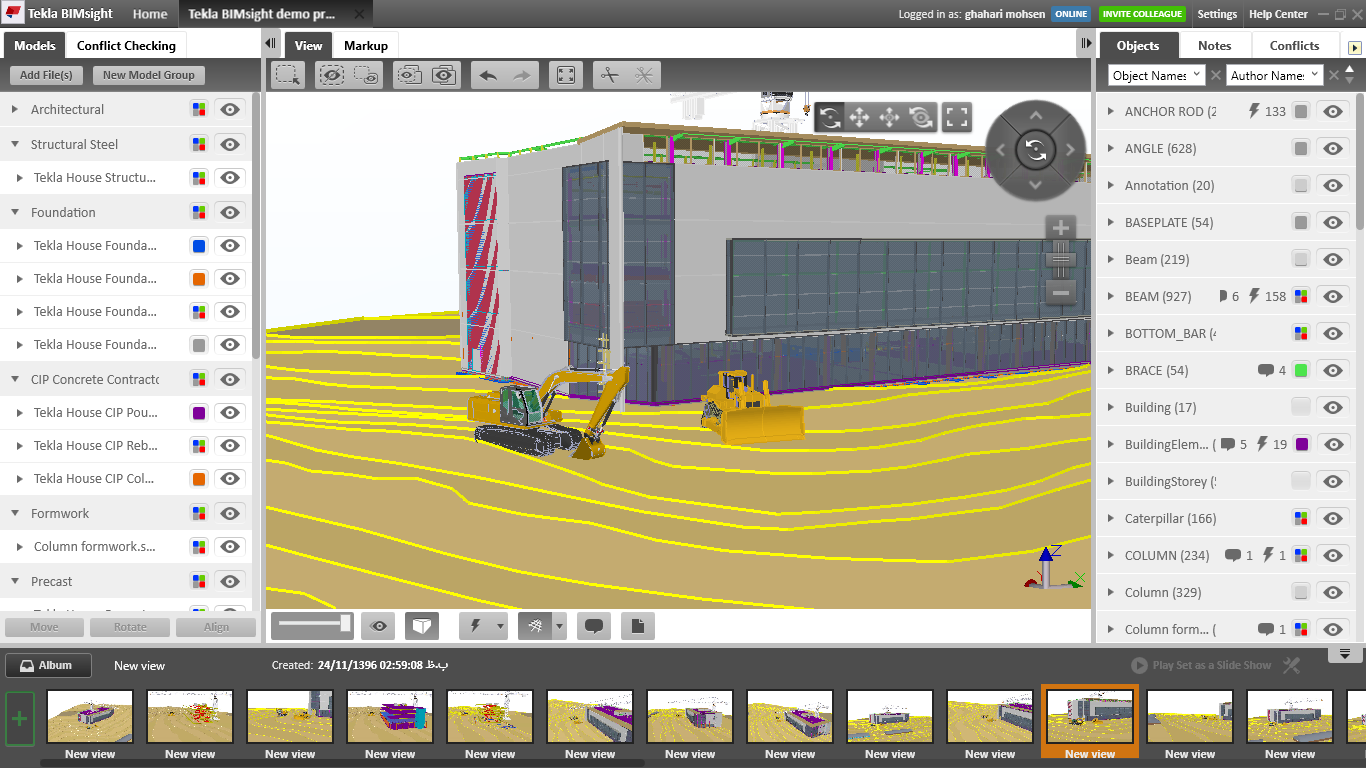
Task: Click the document page icon
Action: click(638, 626)
